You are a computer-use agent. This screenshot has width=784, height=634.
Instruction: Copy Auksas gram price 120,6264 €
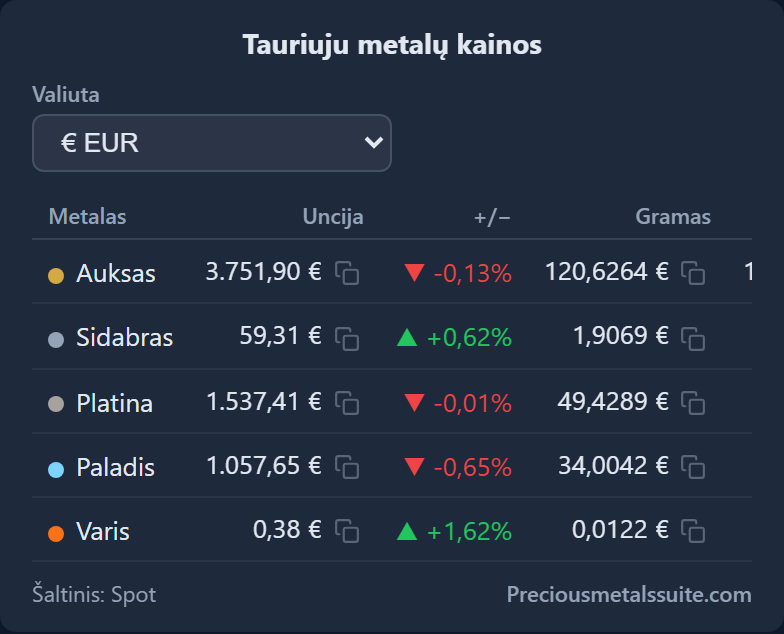coord(693,273)
